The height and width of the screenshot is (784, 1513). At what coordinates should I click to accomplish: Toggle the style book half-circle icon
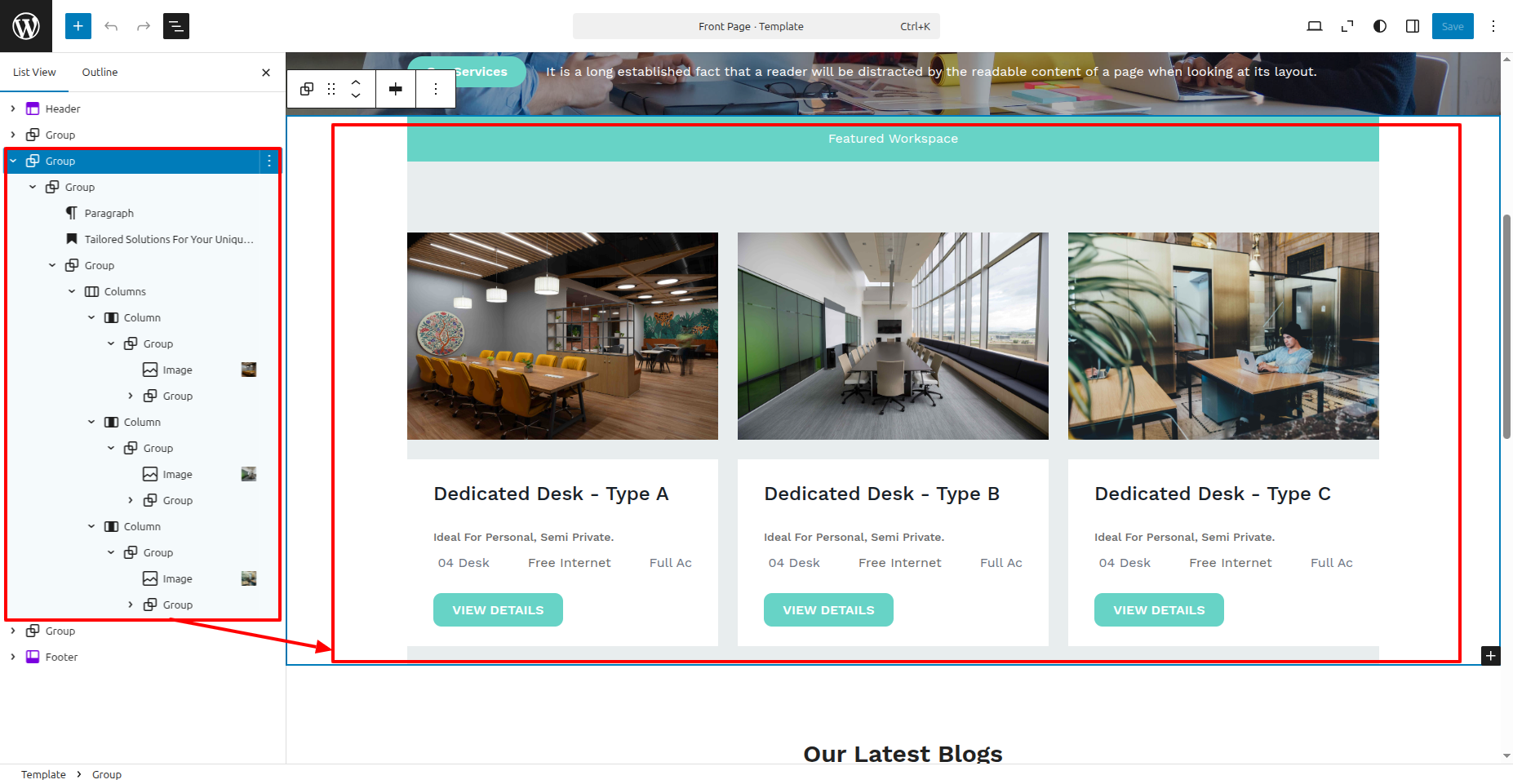point(1380,26)
